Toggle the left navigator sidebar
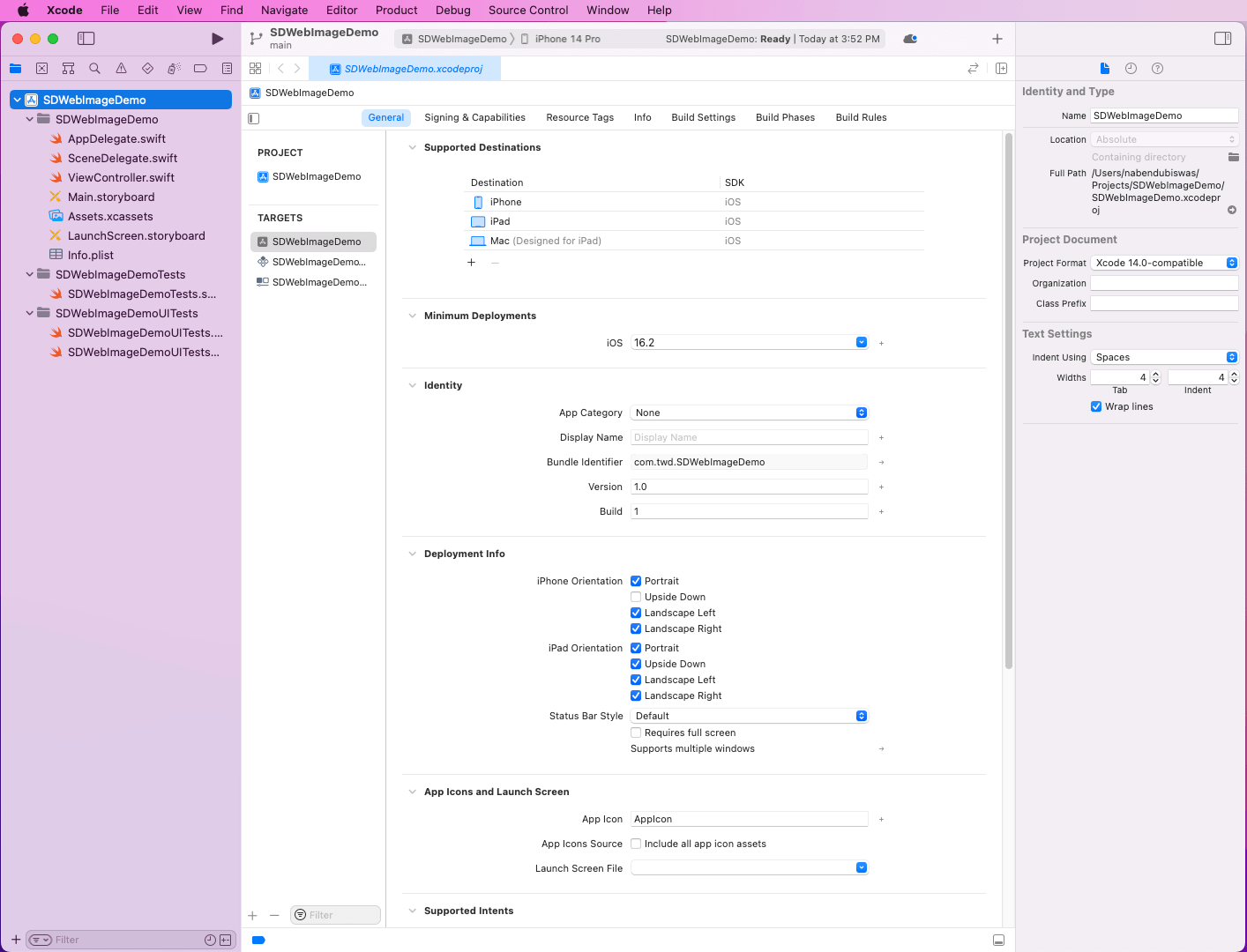Viewport: 1247px width, 952px height. 86,39
